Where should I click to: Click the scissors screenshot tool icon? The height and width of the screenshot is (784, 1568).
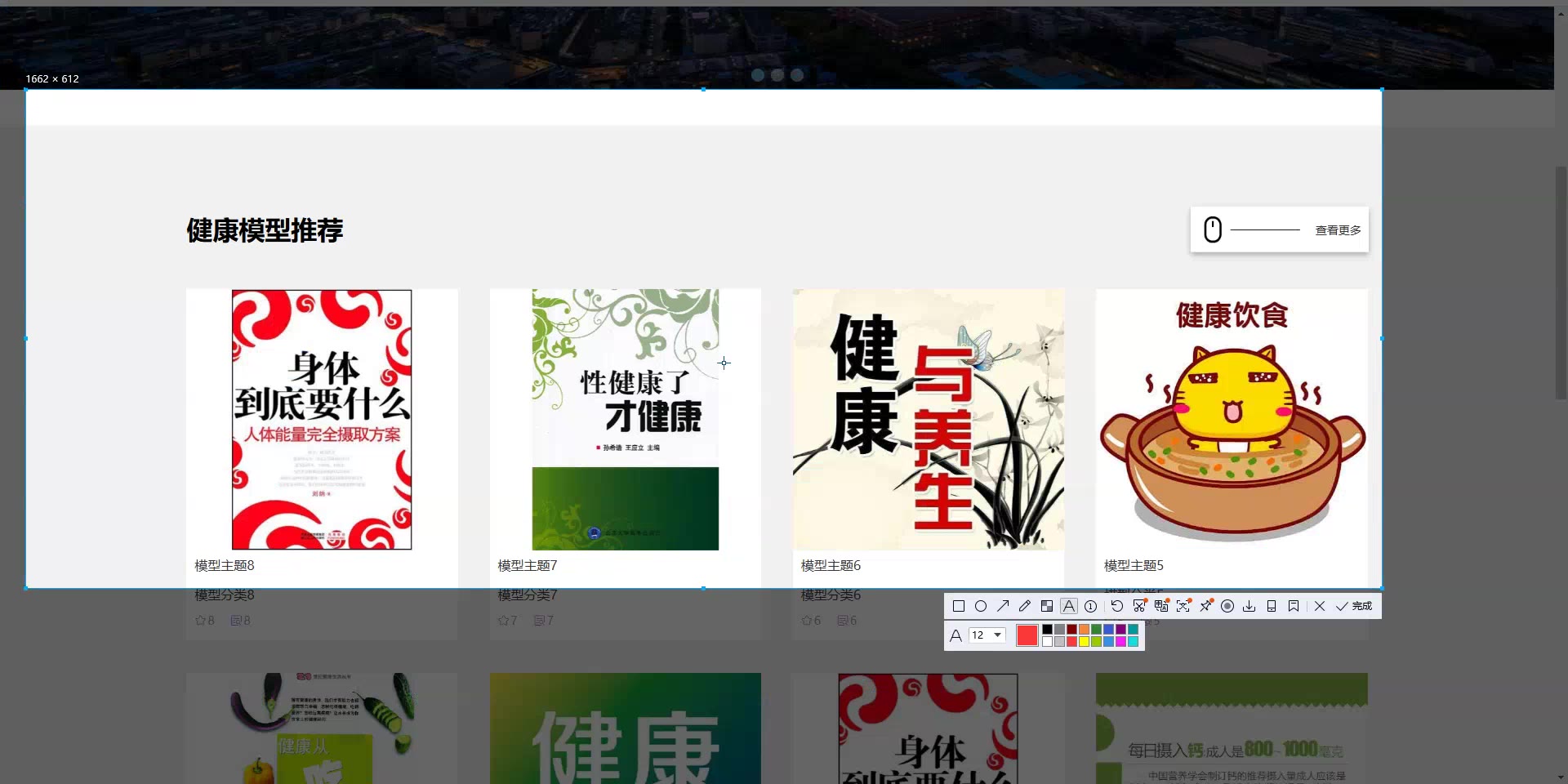pos(1139,606)
